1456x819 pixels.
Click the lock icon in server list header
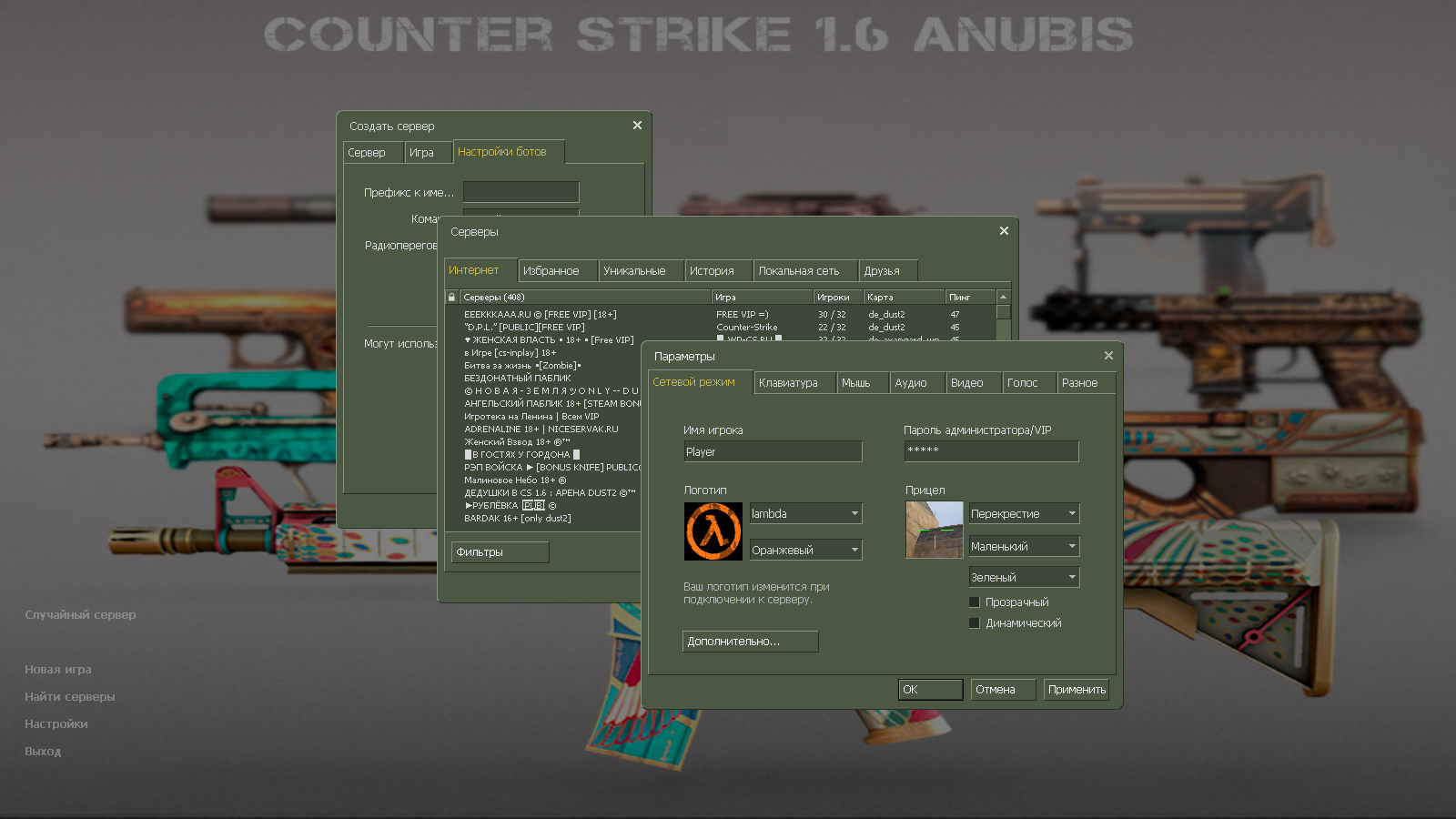click(451, 297)
